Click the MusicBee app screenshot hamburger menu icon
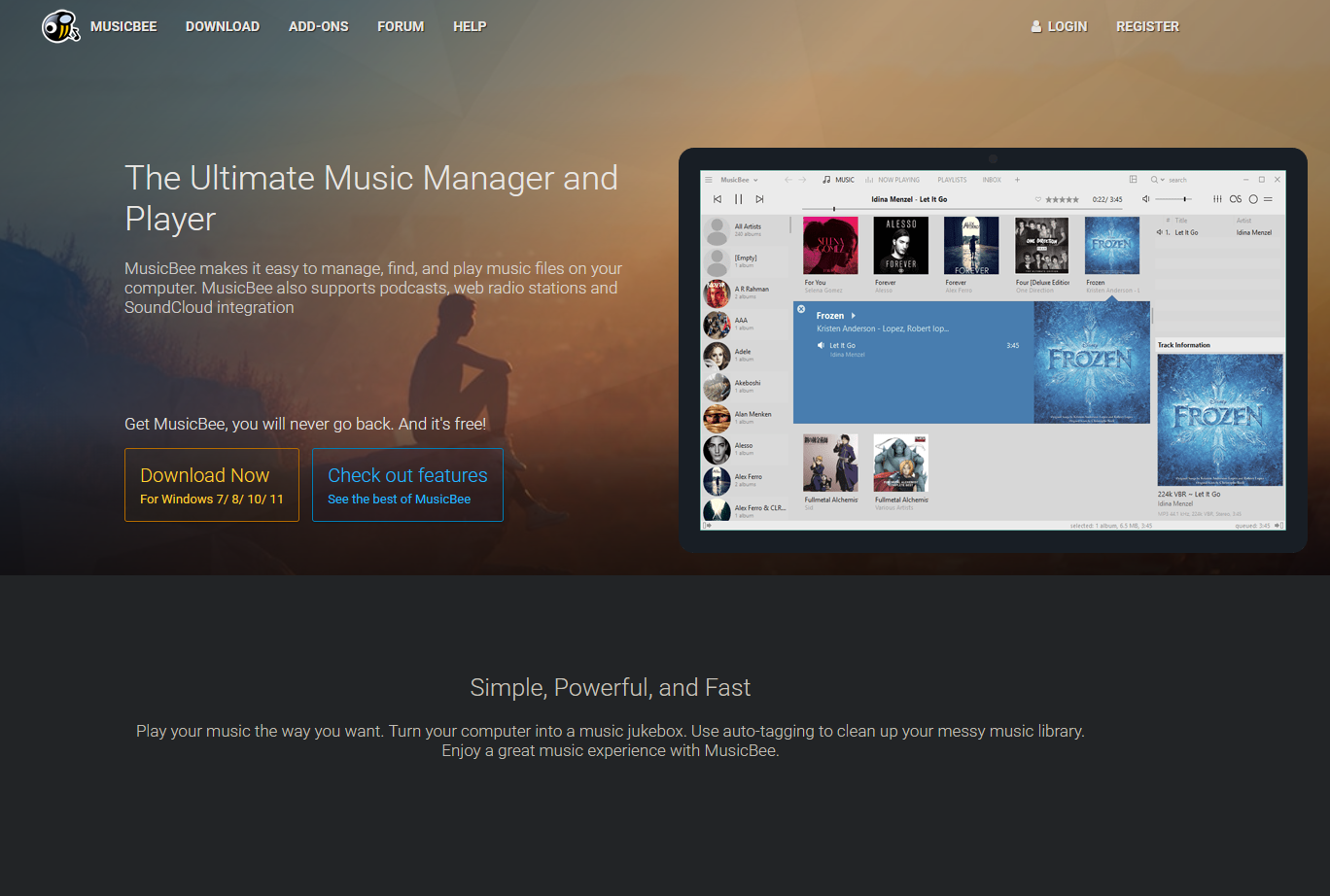The image size is (1330, 896). [709, 180]
